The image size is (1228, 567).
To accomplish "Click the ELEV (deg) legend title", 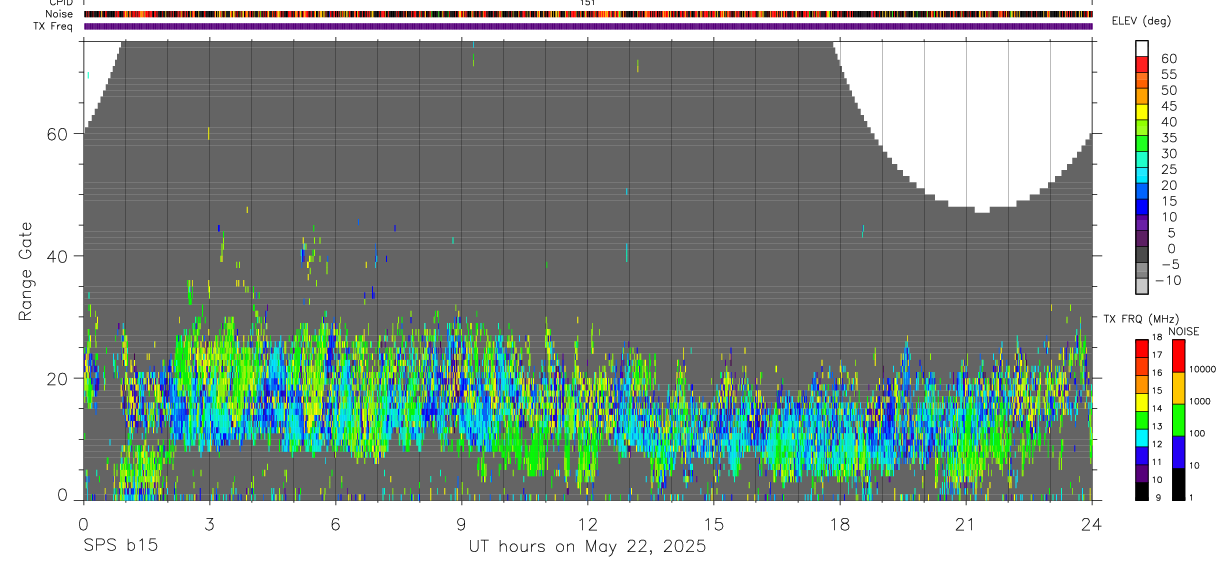I will click(x=1142, y=21).
